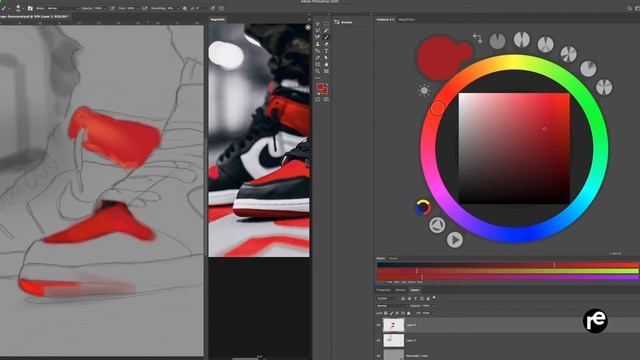Toggle pressure for opacity in options bar

[x=112, y=8]
